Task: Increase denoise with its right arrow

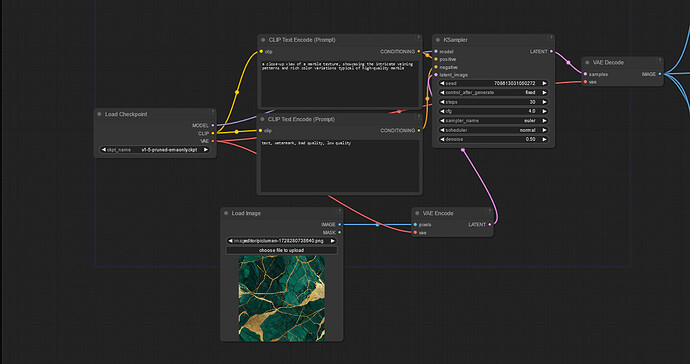Action: click(544, 139)
